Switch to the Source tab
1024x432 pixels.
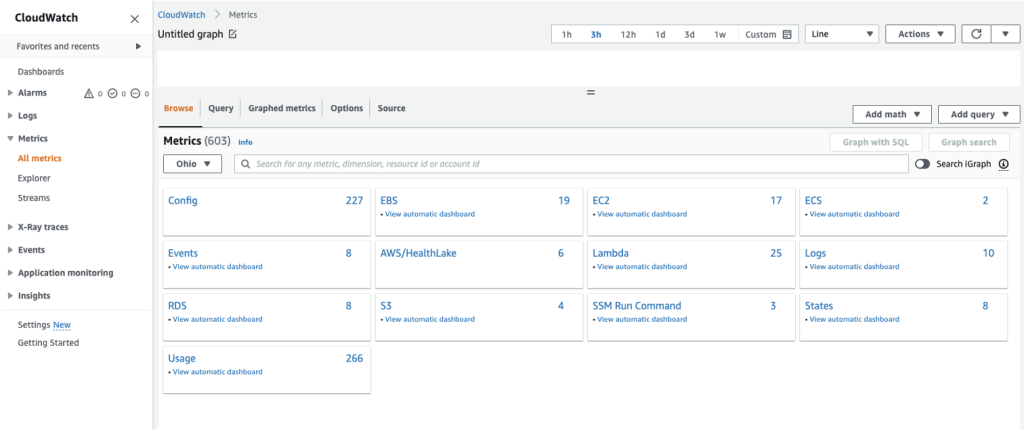pyautogui.click(x=391, y=108)
